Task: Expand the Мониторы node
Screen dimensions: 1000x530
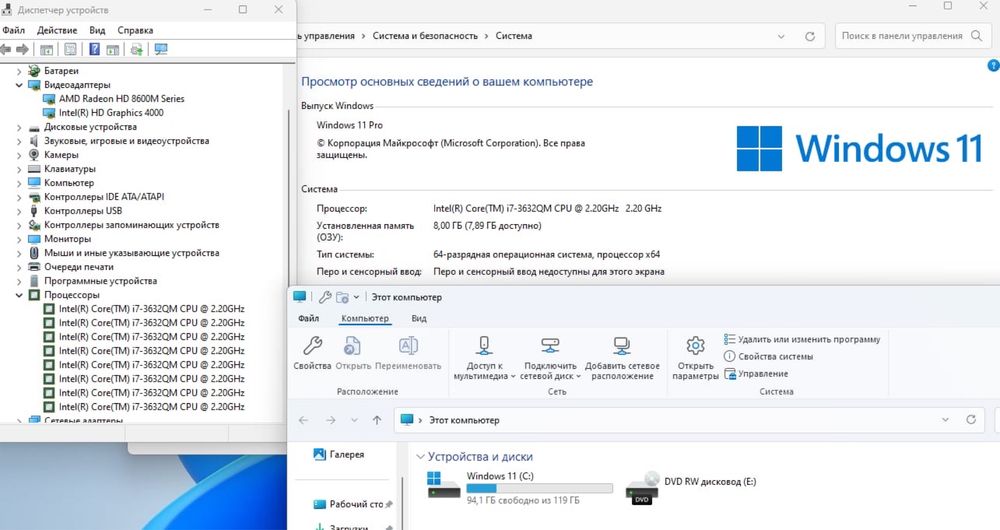Action: click(x=19, y=239)
